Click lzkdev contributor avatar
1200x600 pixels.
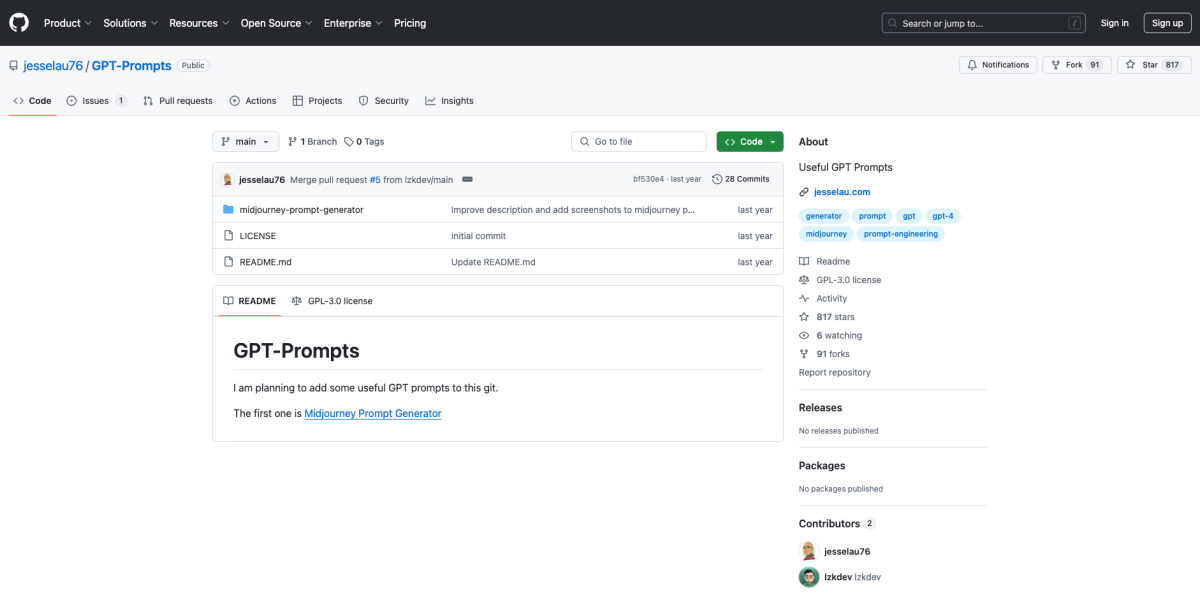pos(808,577)
